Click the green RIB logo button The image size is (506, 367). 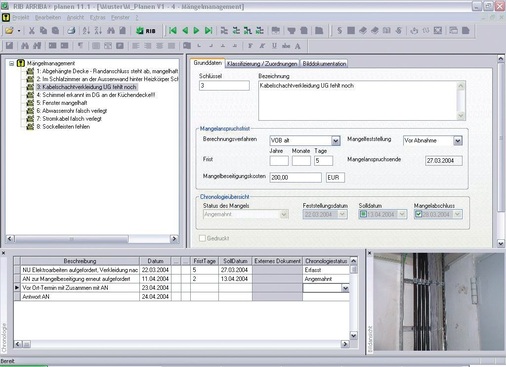(146, 31)
